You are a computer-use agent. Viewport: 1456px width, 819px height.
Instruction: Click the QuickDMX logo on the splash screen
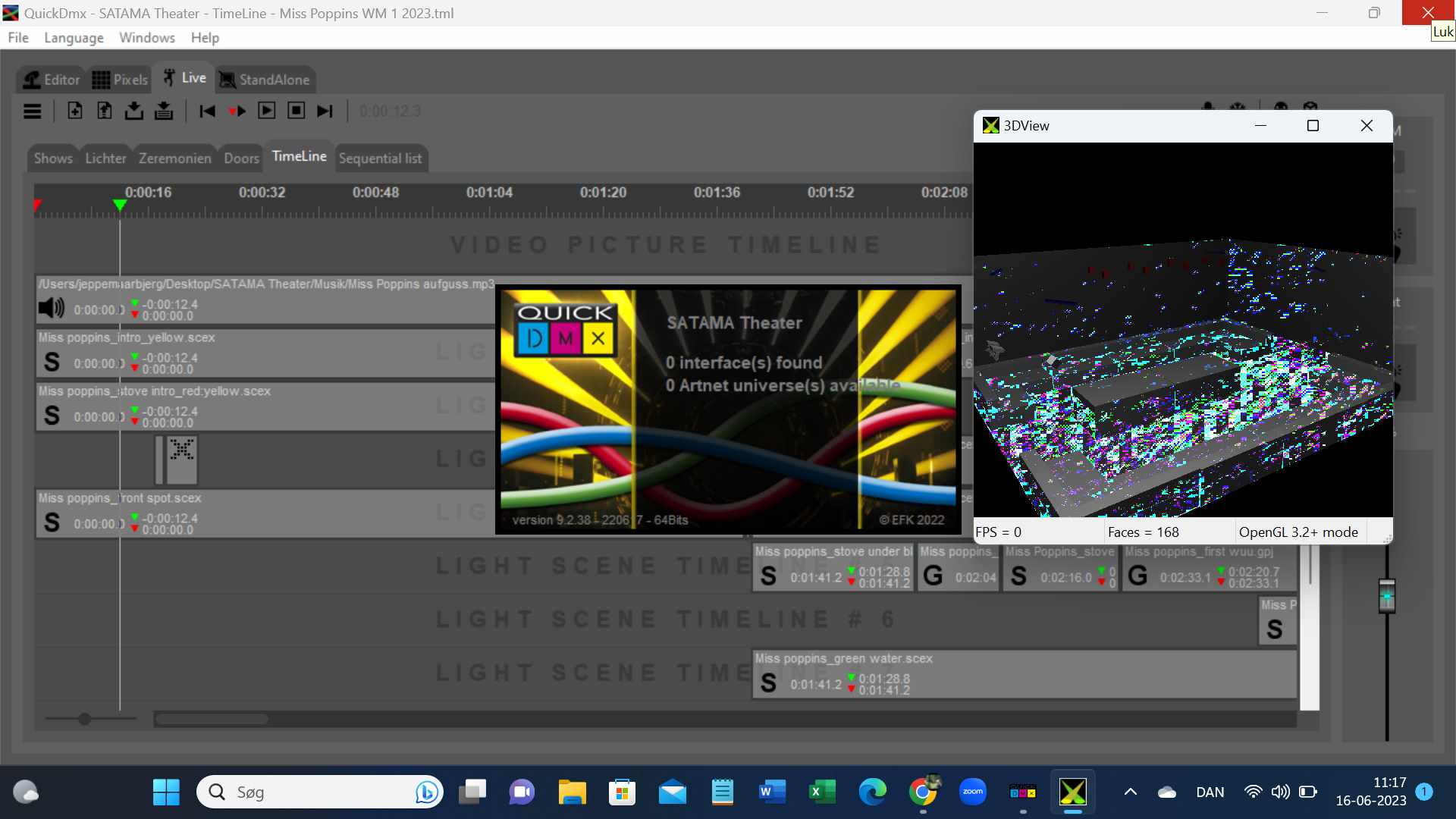point(566,331)
